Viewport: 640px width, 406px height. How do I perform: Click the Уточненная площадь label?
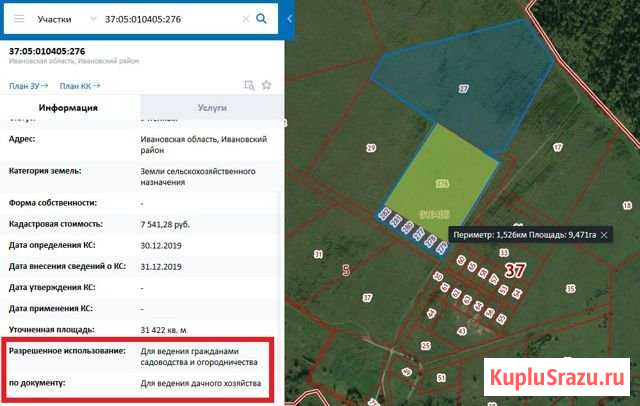51,329
